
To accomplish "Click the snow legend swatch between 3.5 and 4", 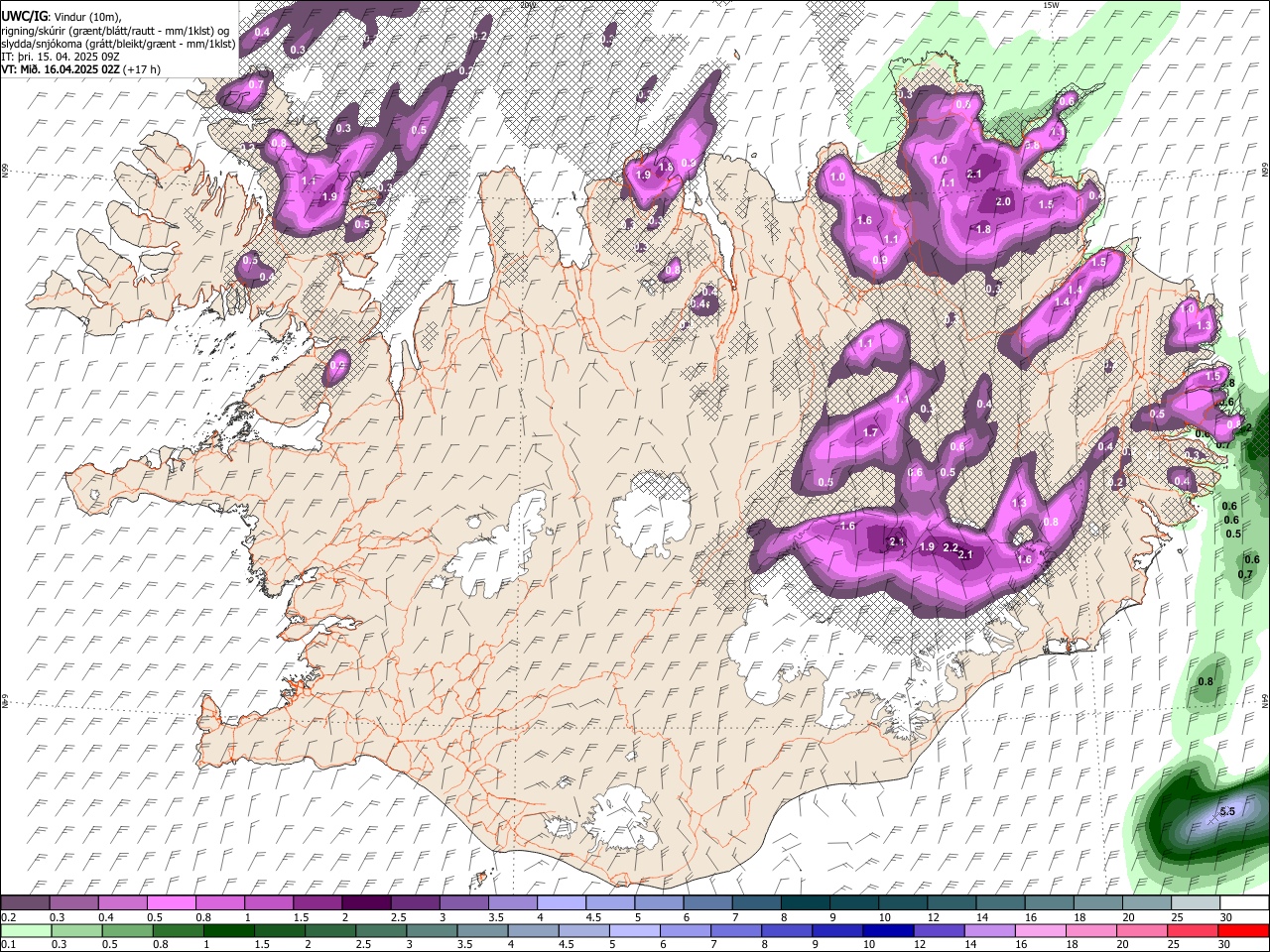I will [x=512, y=903].
